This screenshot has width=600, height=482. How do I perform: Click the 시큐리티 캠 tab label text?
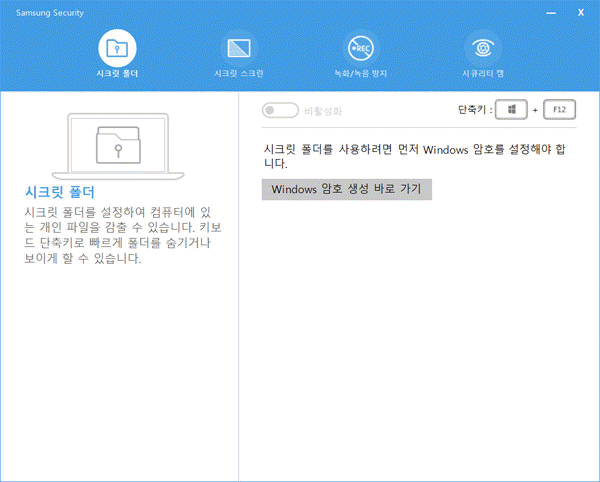483,73
